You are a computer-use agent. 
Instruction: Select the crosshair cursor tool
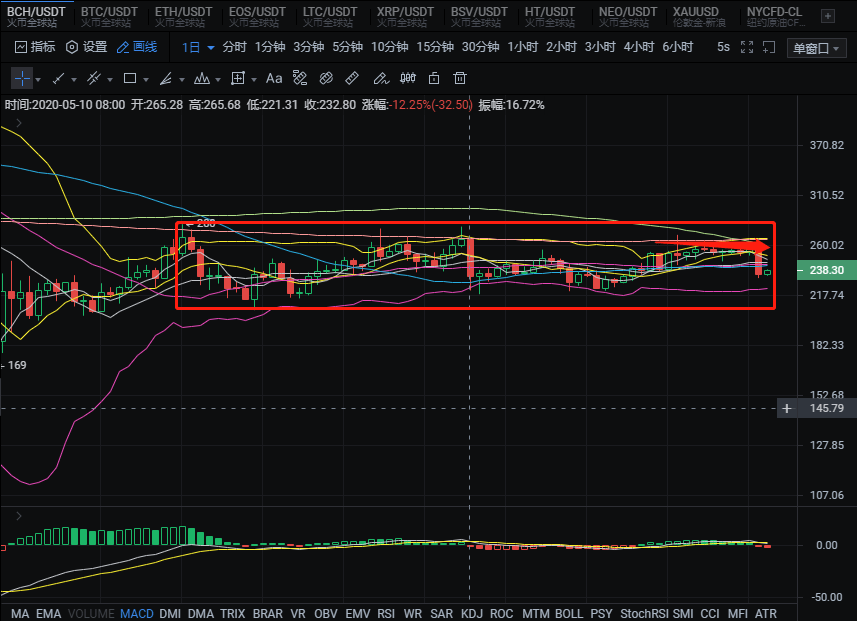(x=22, y=78)
